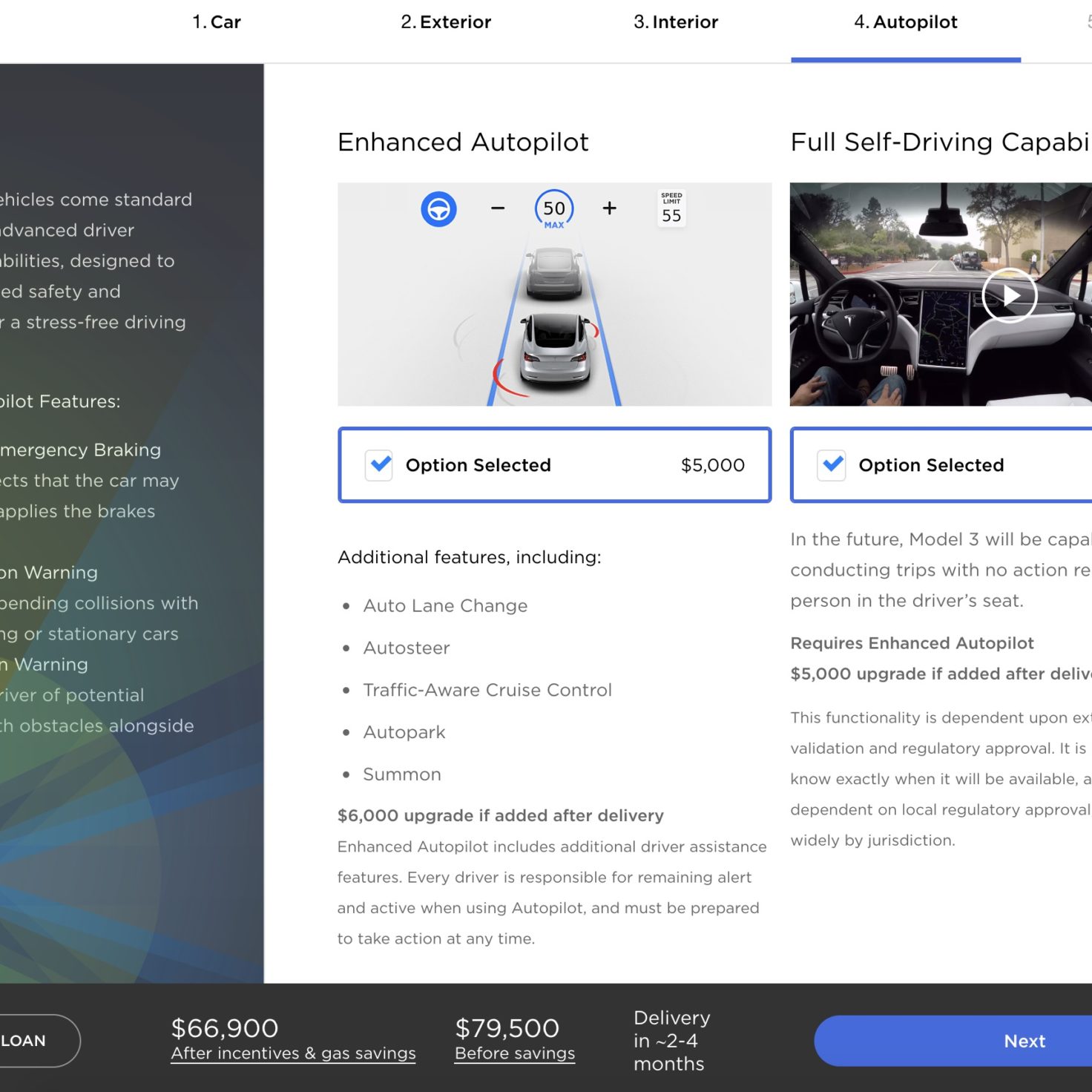Switch to the 2. Exterior tab

[x=446, y=22]
